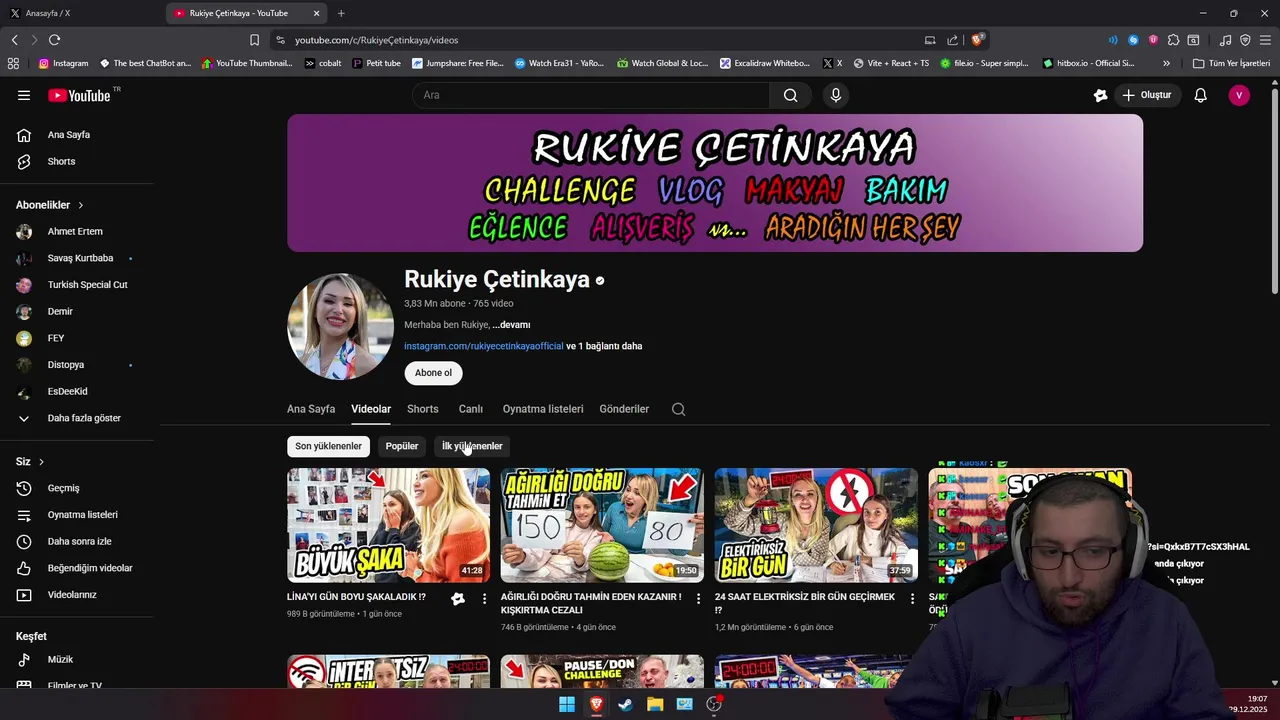Open the ve 1 bağlantı daha link
Image resolution: width=1280 pixels, height=720 pixels.
point(604,346)
